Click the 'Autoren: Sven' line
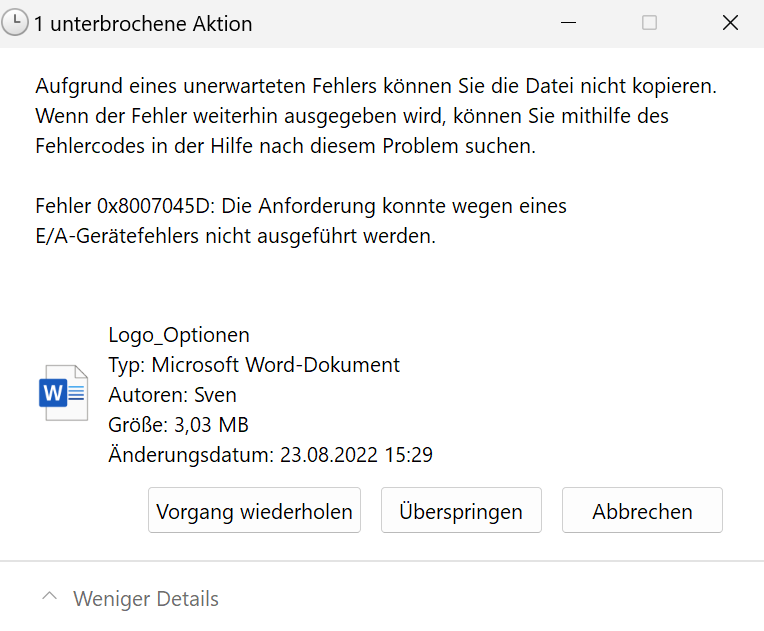The image size is (764, 631). [x=172, y=395]
